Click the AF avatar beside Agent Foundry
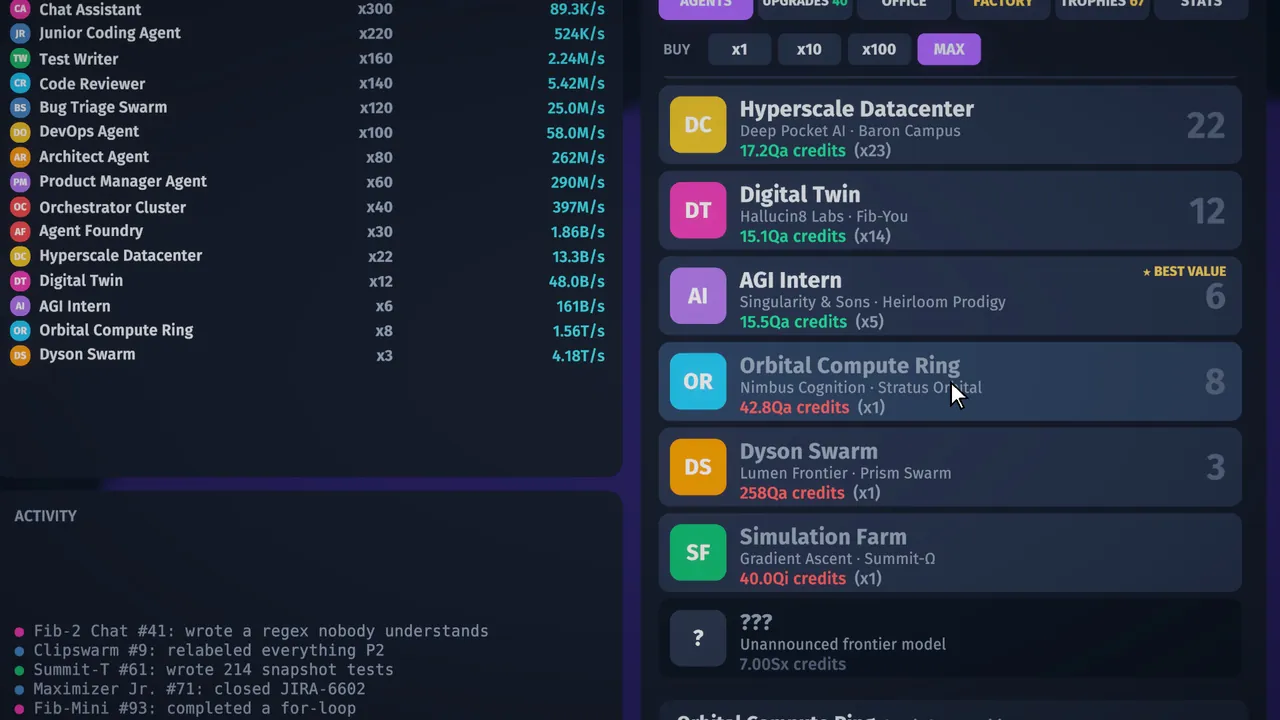The height and width of the screenshot is (720, 1280). coord(20,231)
